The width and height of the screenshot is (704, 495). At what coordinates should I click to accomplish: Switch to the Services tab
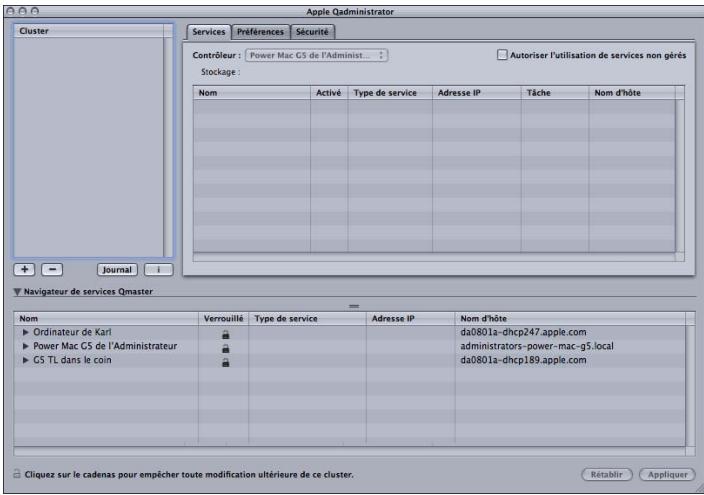click(x=209, y=32)
